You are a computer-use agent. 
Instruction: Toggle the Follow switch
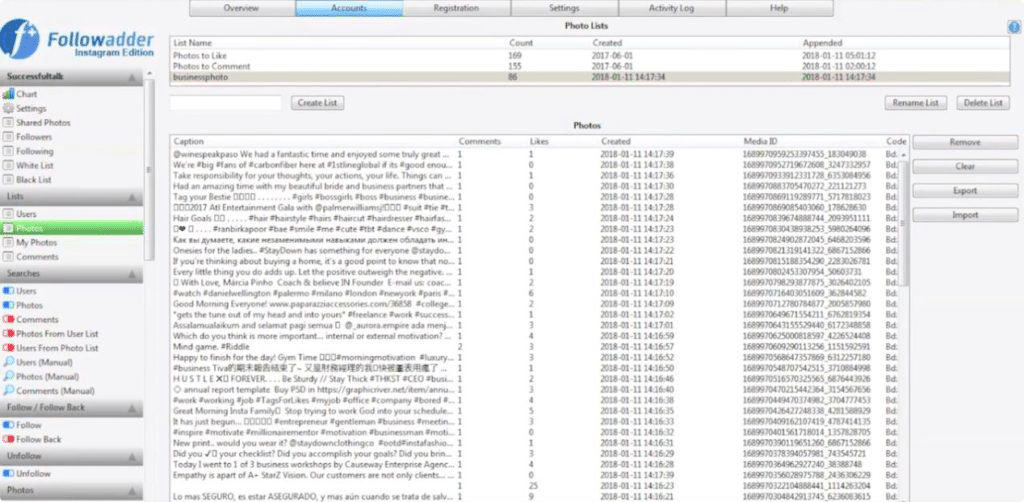pyautogui.click(x=8, y=425)
